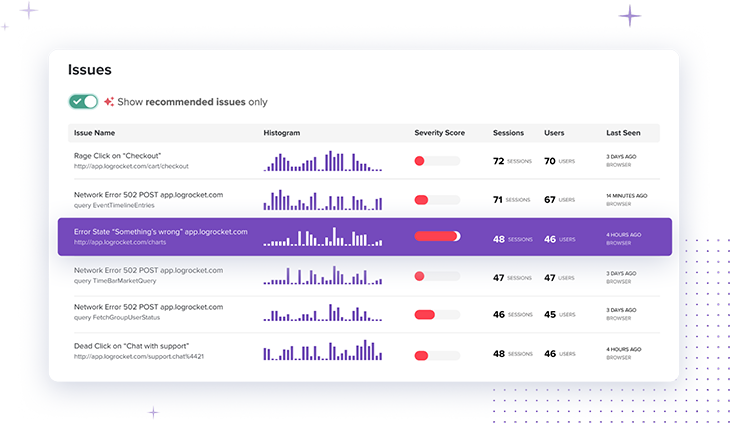Click the Sessions column header
This screenshot has width=730, height=423.
point(508,133)
